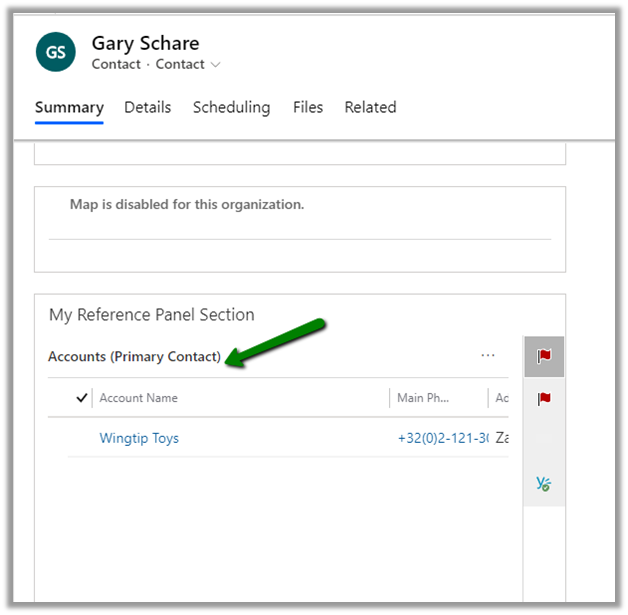Open the Yammer tab in reference panel
The image size is (628, 615).
pos(544,484)
